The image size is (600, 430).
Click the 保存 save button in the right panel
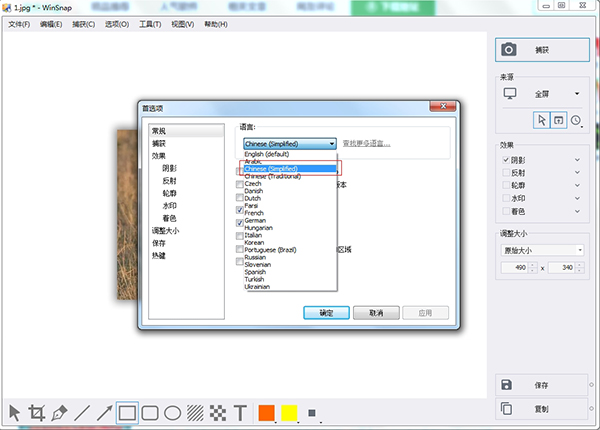click(x=542, y=385)
